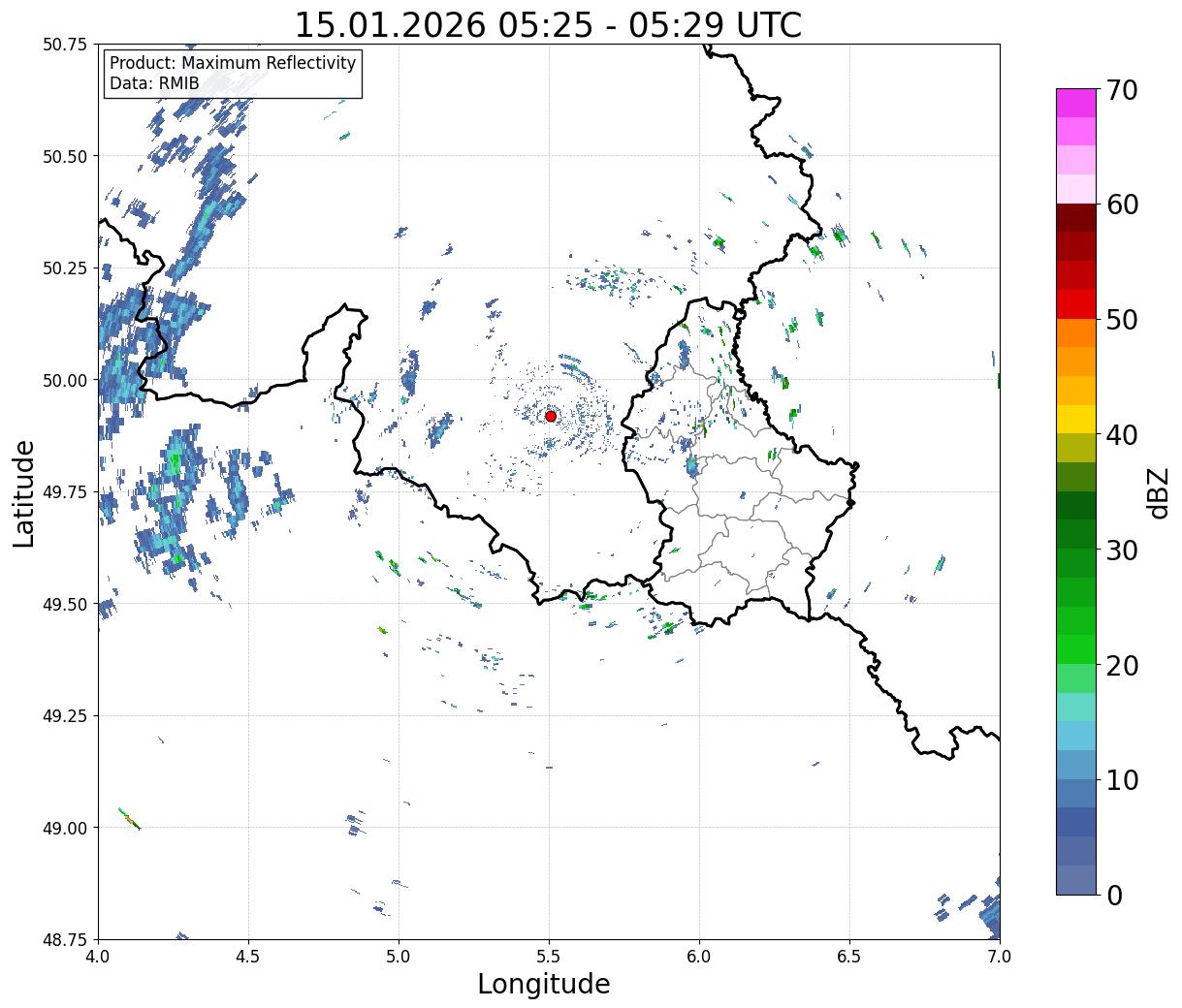Click the dark green colorbar segment above 30
The height and width of the screenshot is (1008, 1182).
click(1075, 534)
